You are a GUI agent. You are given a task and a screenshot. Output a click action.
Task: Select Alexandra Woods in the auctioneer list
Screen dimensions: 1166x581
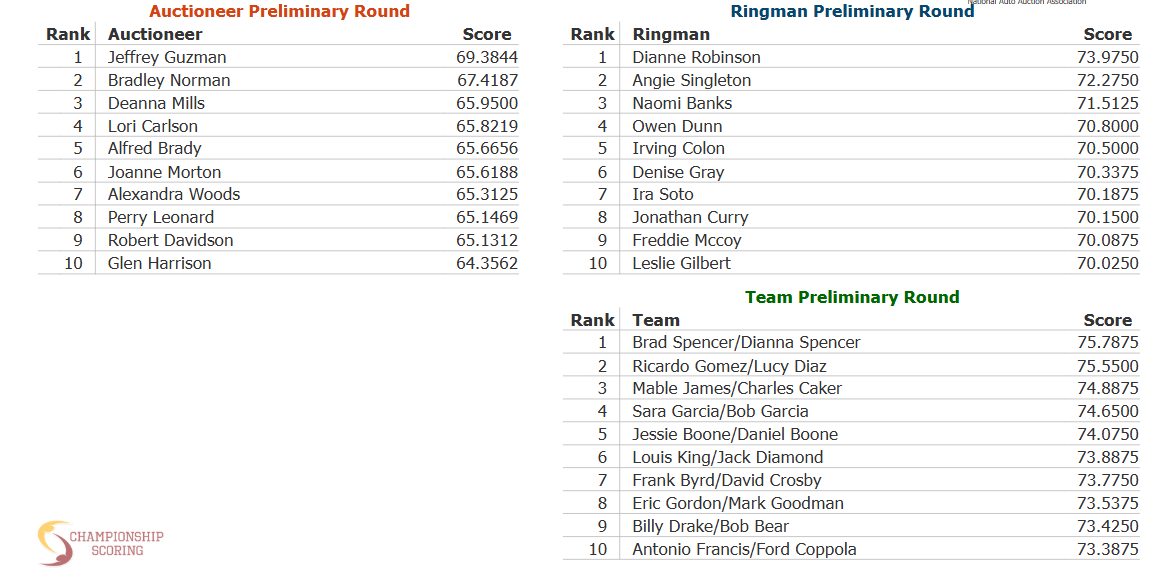tap(174, 194)
